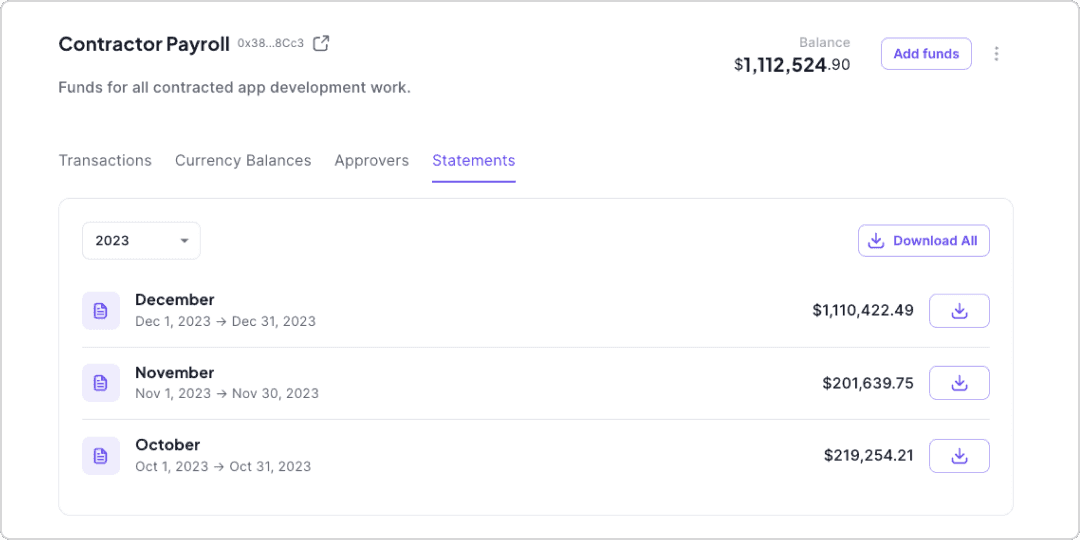Open the wallet address external link icon
This screenshot has height=540, width=1080.
pos(321,43)
